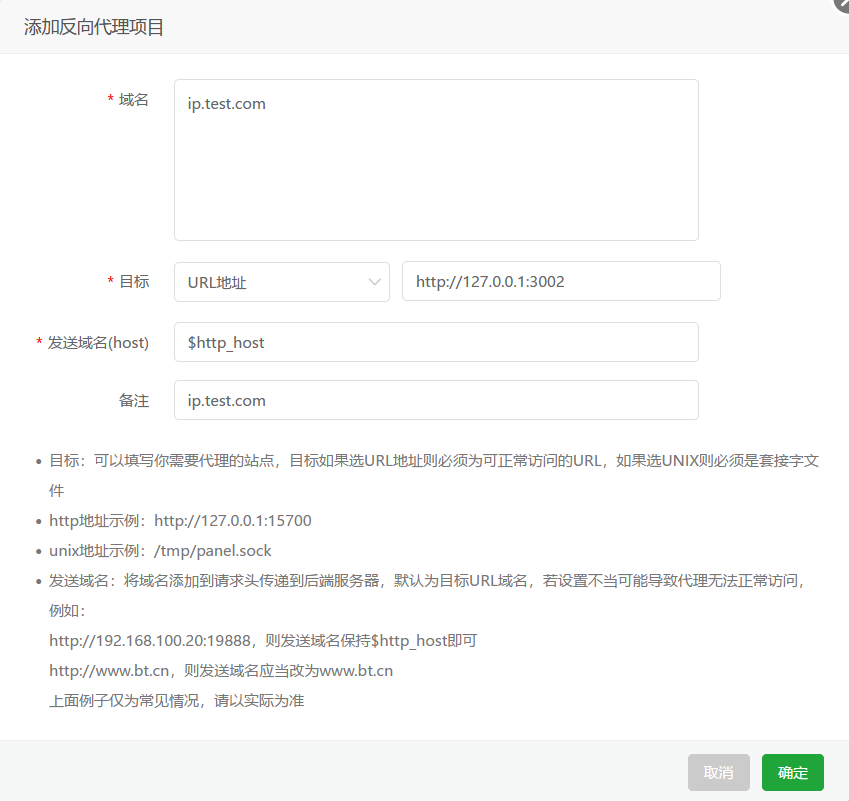Select the target URL field http://127.0.0.1:3002
Image resolution: width=849 pixels, height=801 pixels.
click(560, 281)
